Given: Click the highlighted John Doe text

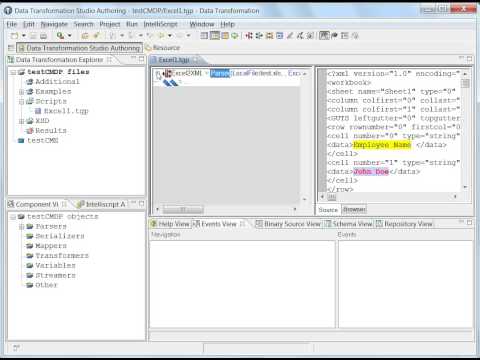Looking at the screenshot, I should 371,172.
